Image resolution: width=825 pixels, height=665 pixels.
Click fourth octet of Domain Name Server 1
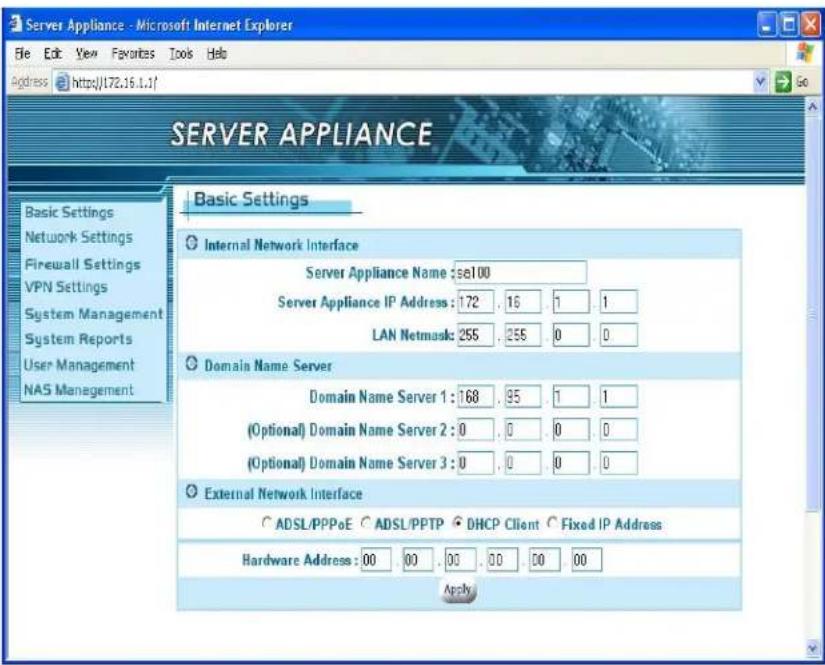[x=619, y=396]
